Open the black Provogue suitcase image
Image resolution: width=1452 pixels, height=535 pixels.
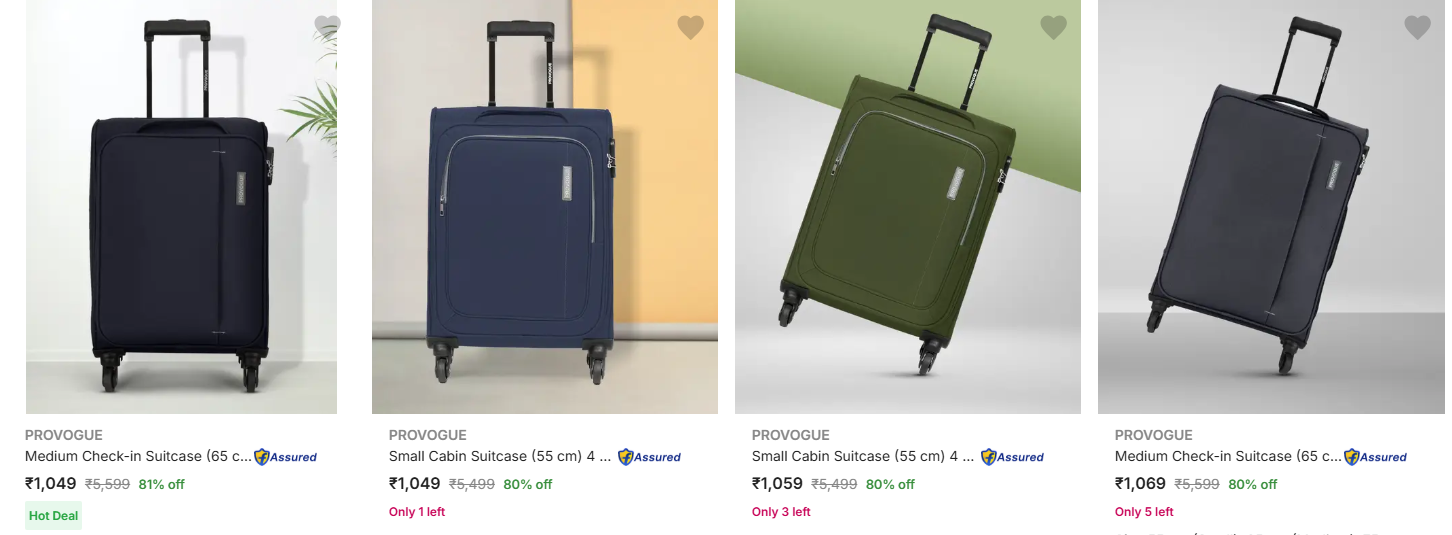pyautogui.click(x=181, y=210)
